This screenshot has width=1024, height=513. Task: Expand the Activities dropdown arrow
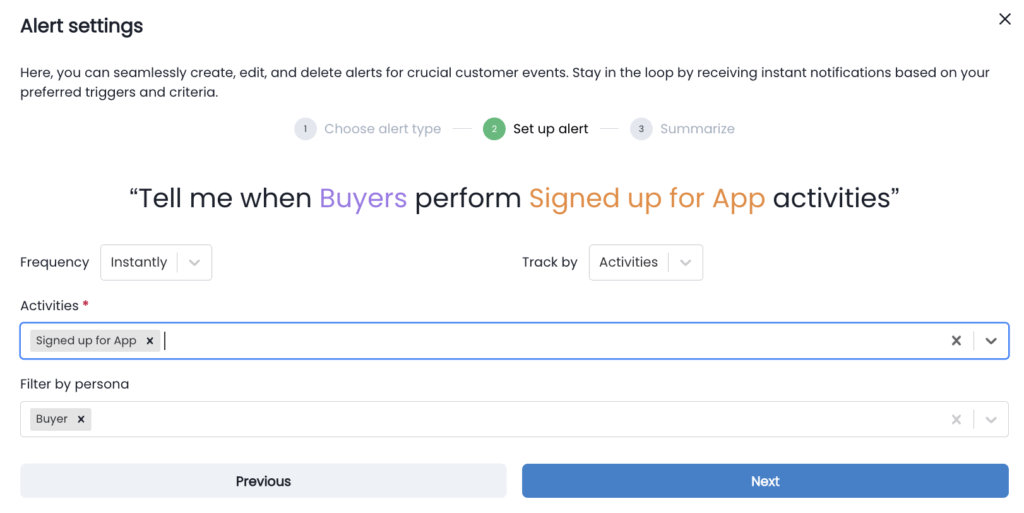tap(991, 341)
